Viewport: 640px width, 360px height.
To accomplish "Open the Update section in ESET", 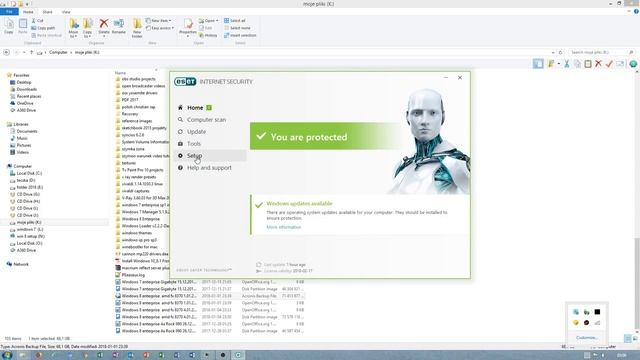I will point(196,132).
